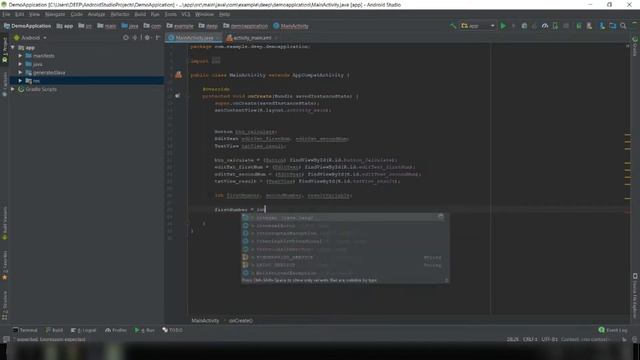The width and height of the screenshot is (640, 360).
Task: Expand the generatedJava folder
Action: pyautogui.click(x=20, y=72)
